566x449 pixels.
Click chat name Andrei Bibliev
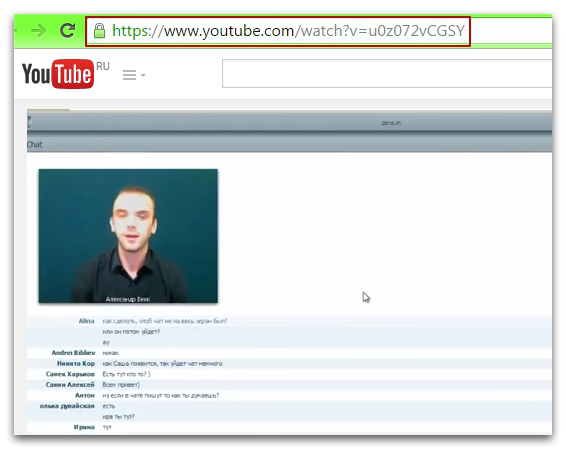(x=73, y=353)
